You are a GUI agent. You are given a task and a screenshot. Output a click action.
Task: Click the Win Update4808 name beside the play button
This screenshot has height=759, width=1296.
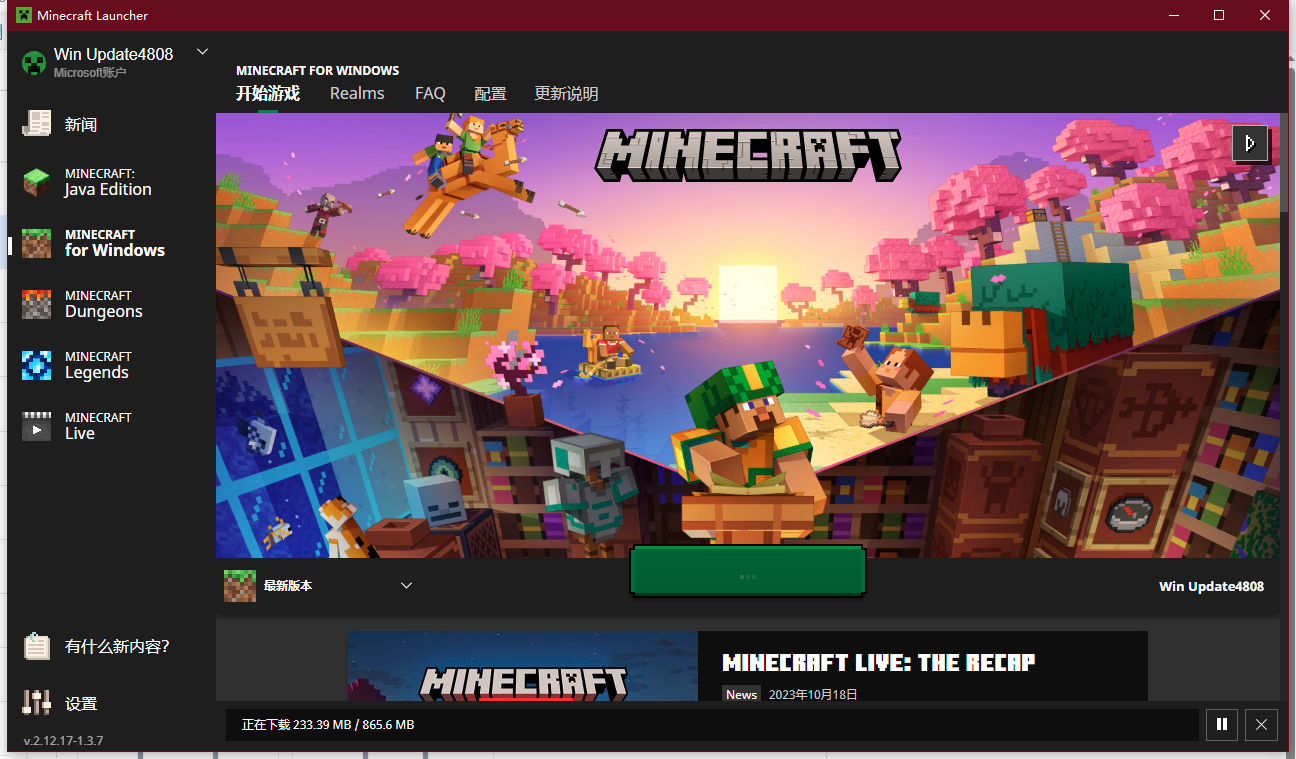coord(1211,586)
